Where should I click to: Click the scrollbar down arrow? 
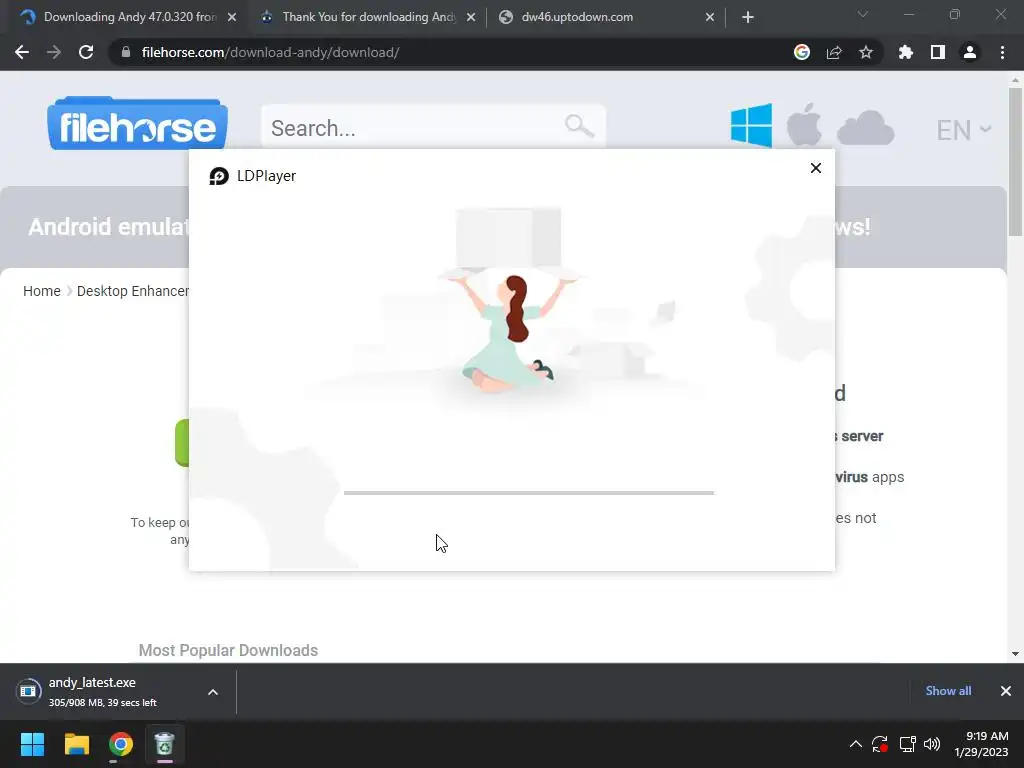1015,654
